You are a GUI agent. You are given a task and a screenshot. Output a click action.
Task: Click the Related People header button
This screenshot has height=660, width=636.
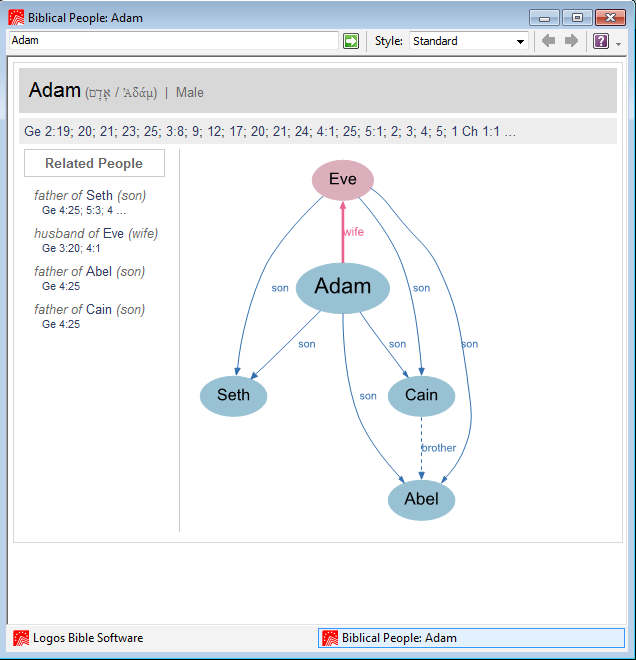94,163
